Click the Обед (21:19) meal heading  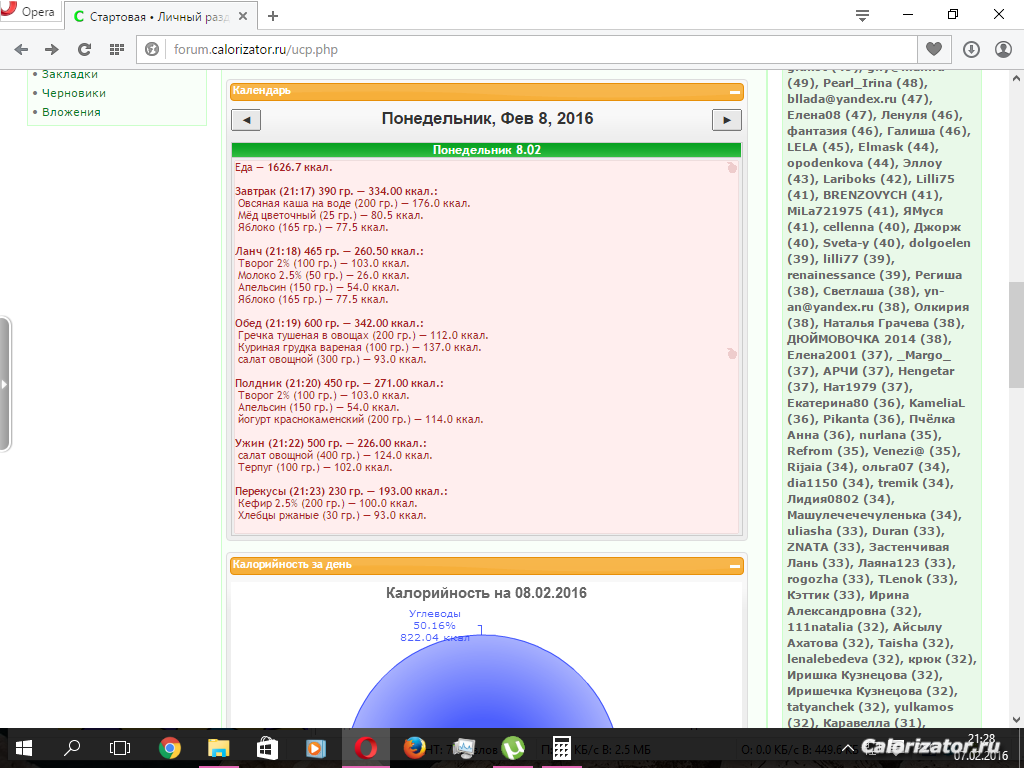329,323
